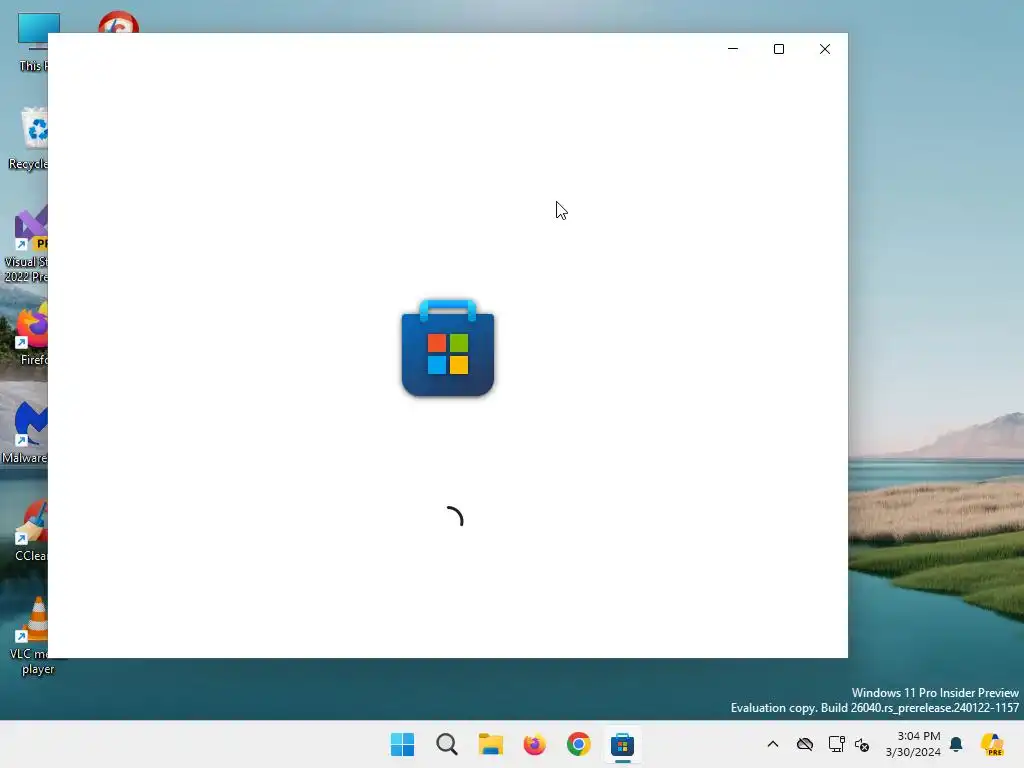Select the VLC media player shortcut
This screenshot has width=1024, height=768.
coord(29,636)
